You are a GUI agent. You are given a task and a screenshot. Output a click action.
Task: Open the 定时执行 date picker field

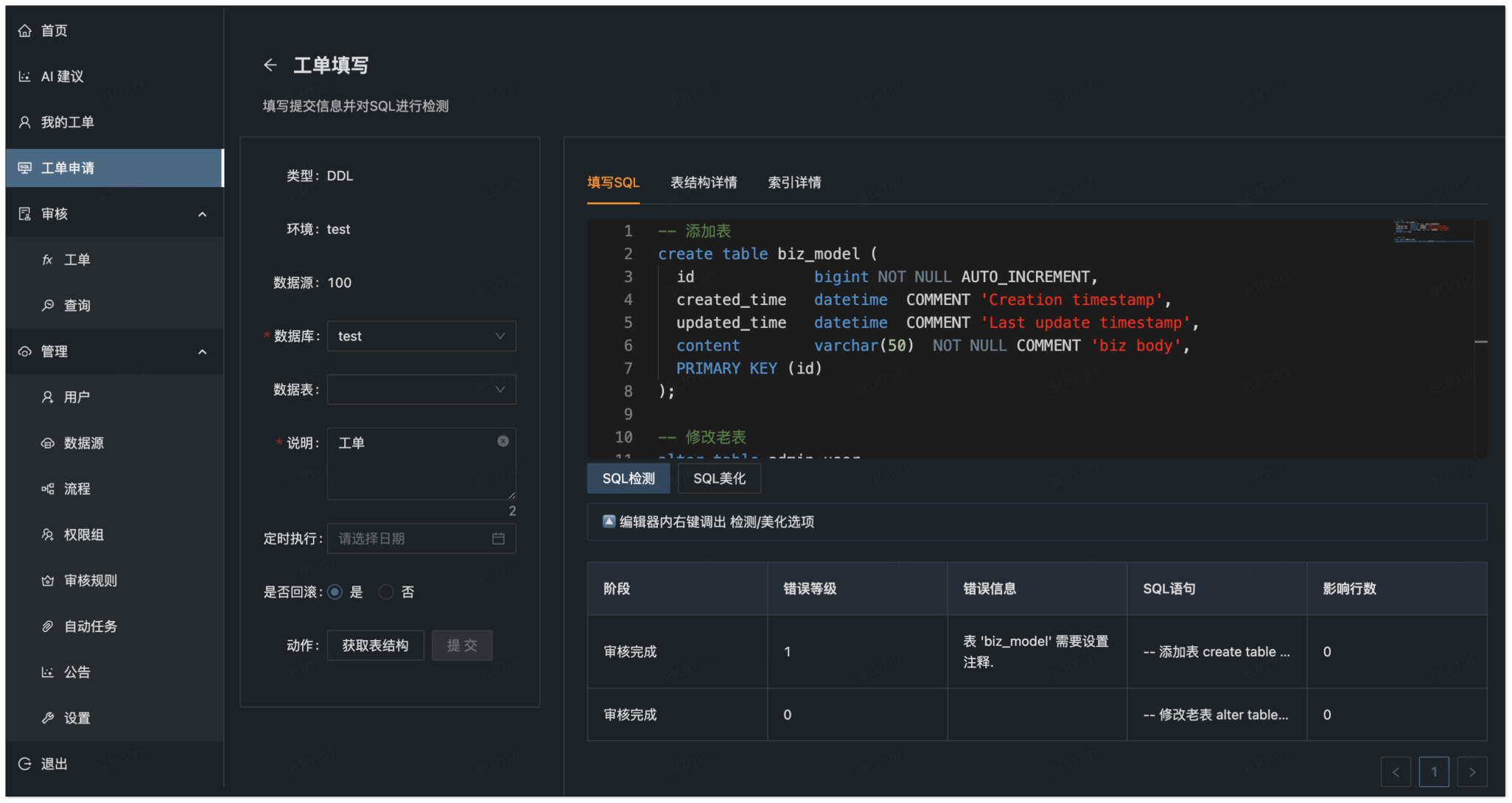tap(421, 539)
